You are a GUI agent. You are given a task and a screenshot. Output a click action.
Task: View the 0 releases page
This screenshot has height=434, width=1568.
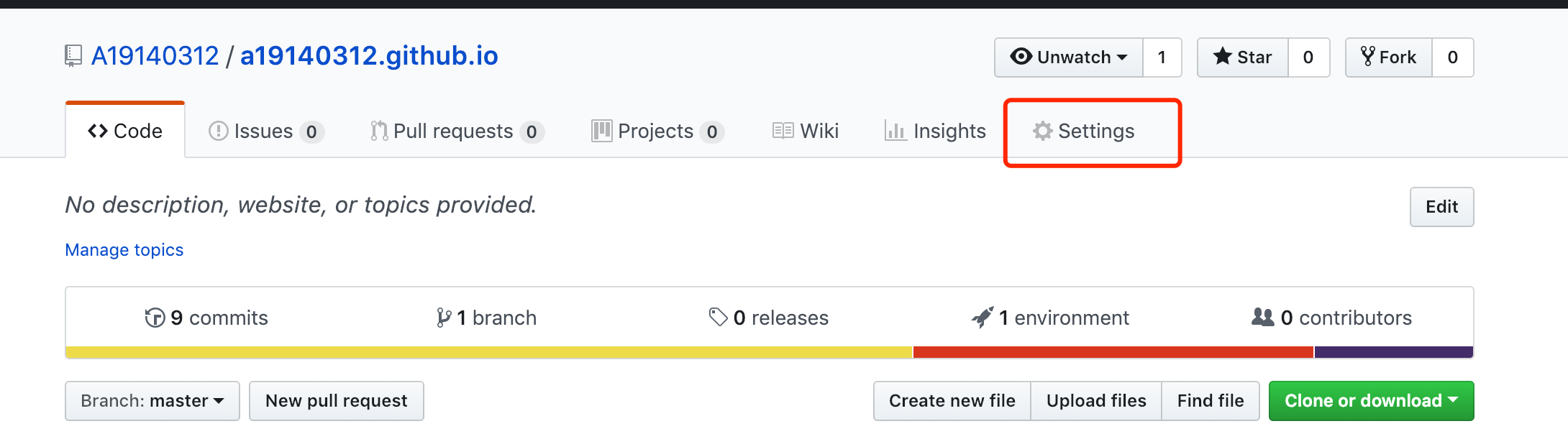[x=769, y=318]
